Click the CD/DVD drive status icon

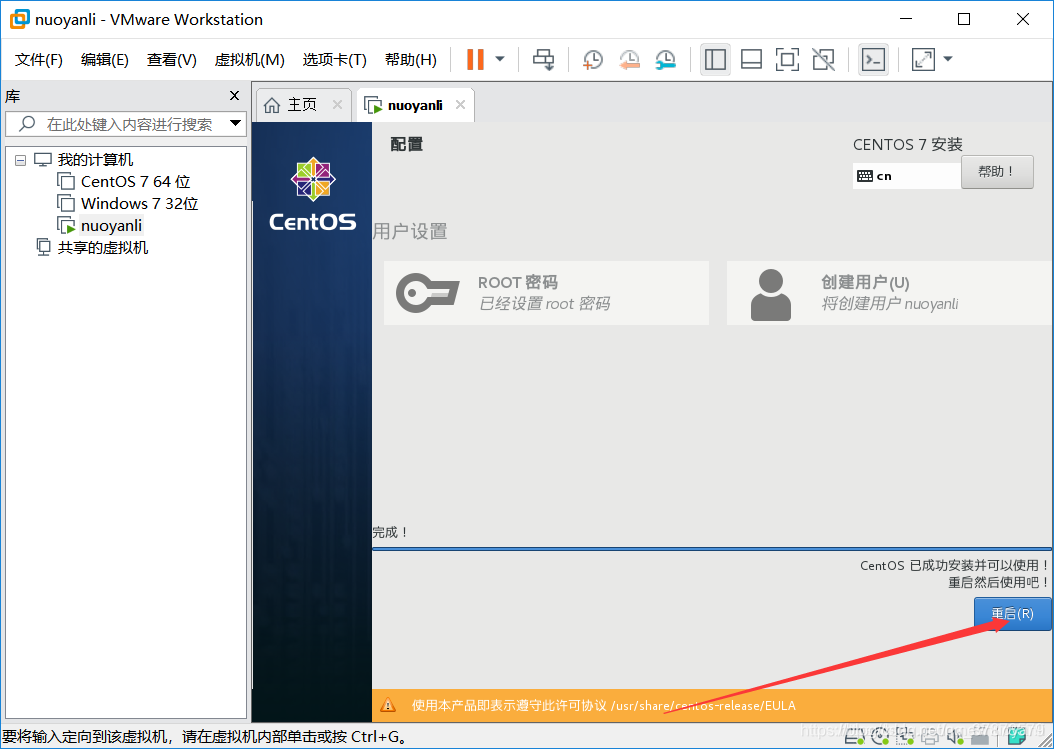point(880,738)
